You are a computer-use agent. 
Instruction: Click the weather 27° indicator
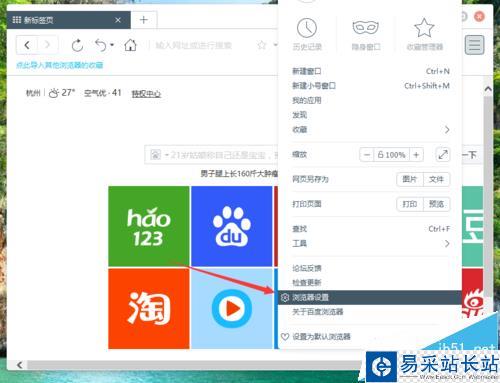point(62,93)
